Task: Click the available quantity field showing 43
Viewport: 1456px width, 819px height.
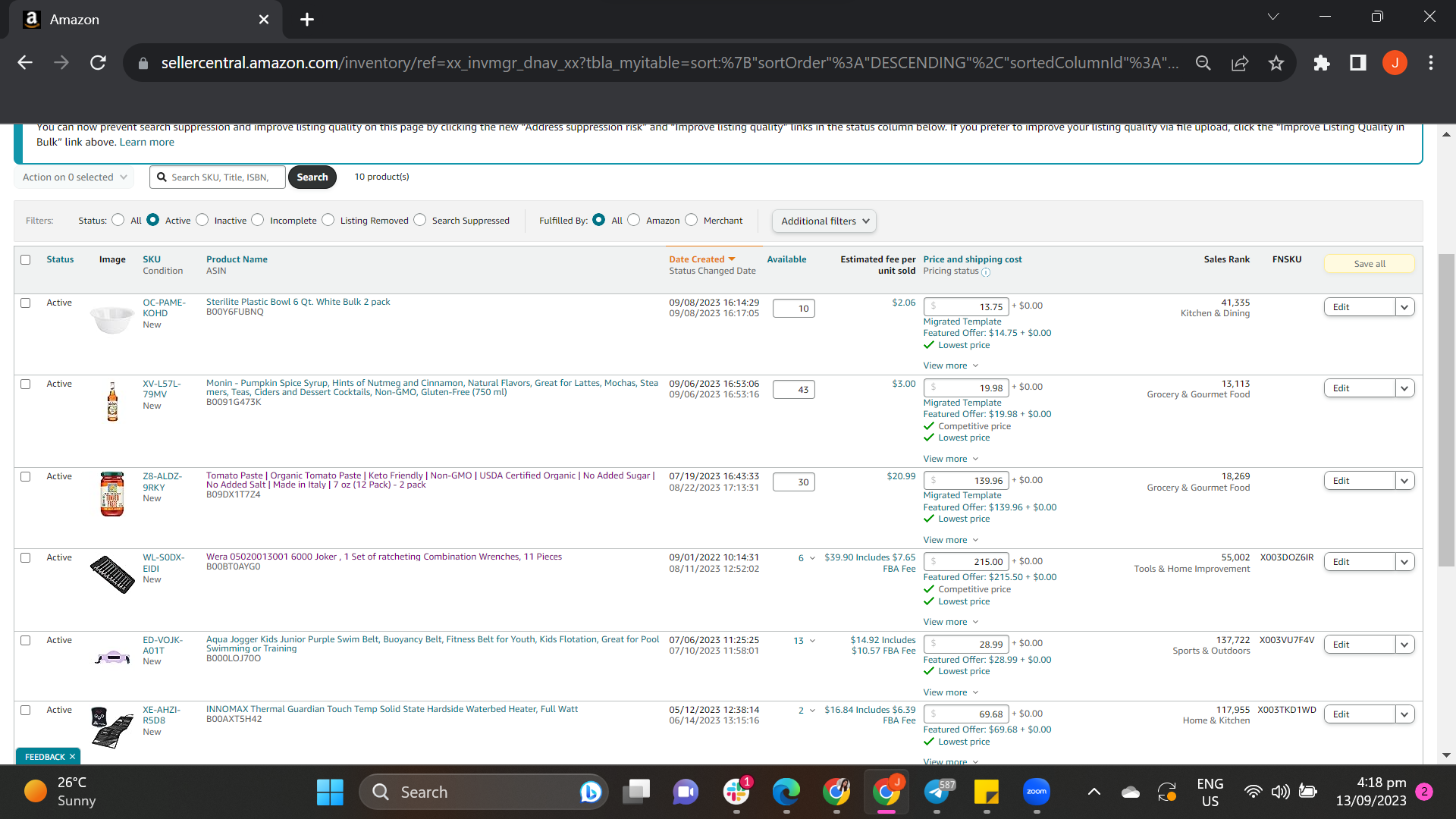Action: click(x=794, y=390)
